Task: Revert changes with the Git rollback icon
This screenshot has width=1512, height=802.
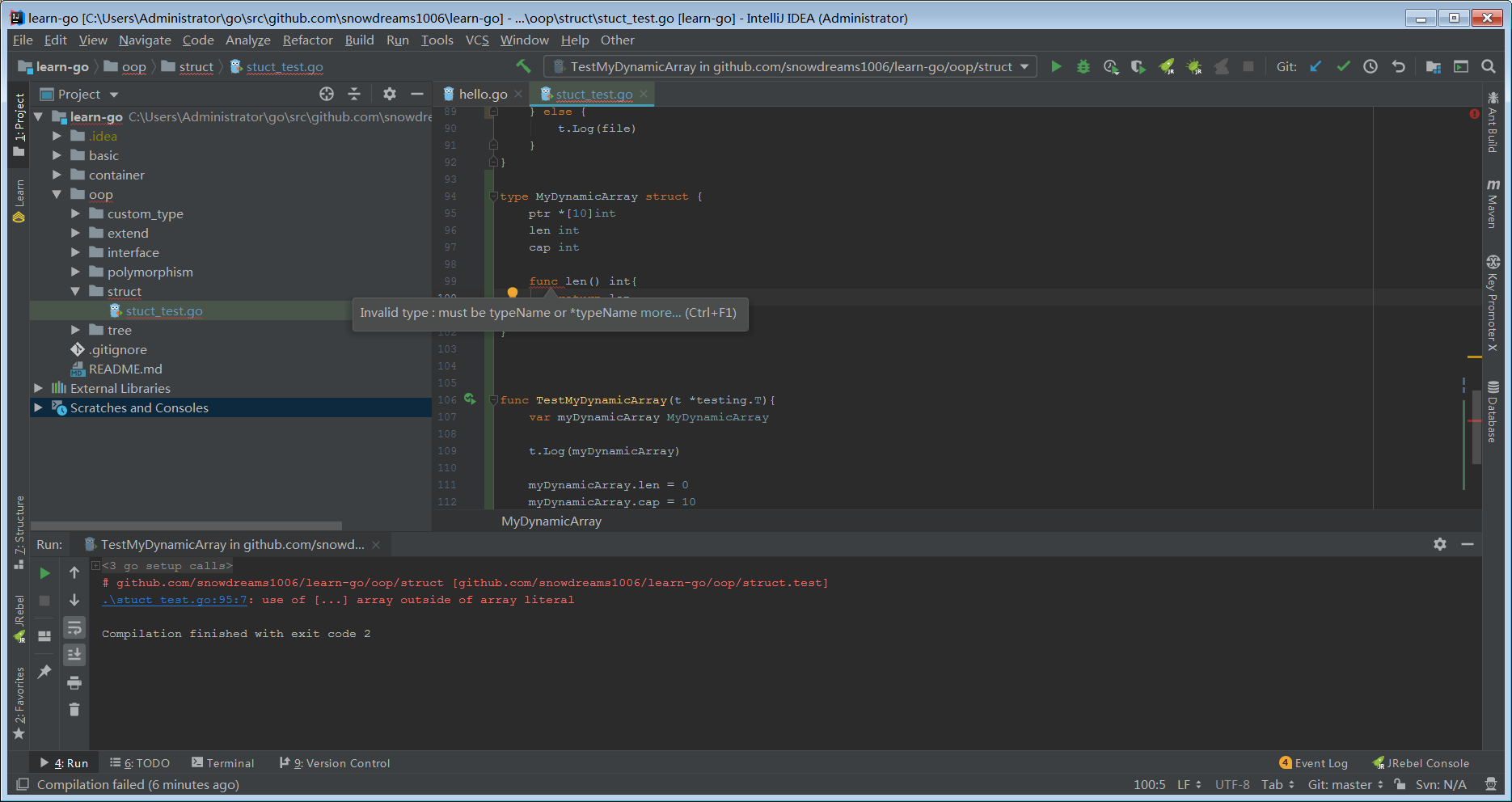Action: tap(1399, 66)
